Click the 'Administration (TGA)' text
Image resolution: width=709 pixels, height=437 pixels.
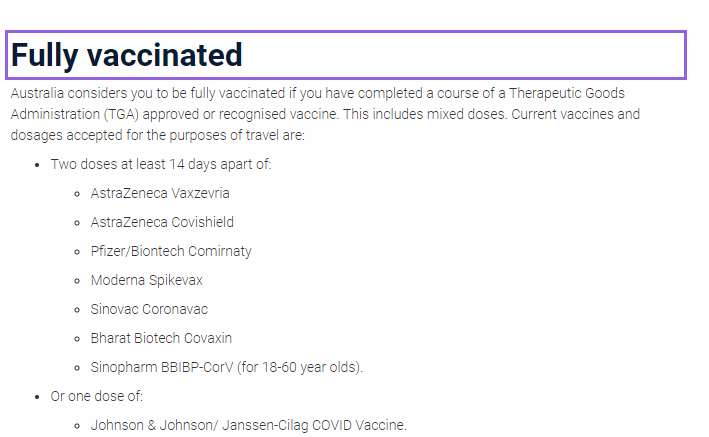point(75,114)
